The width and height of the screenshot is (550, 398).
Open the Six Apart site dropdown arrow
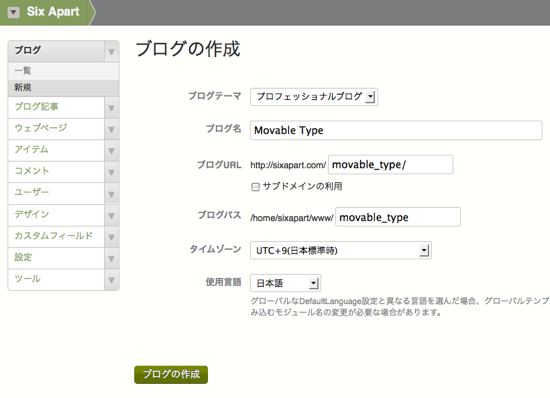pos(13,12)
